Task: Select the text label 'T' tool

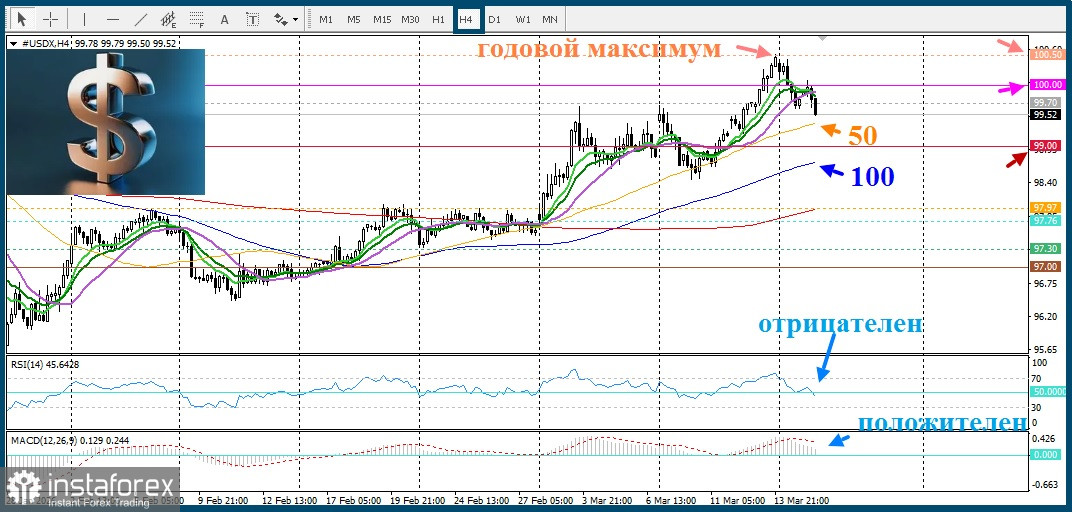Action: [252, 19]
